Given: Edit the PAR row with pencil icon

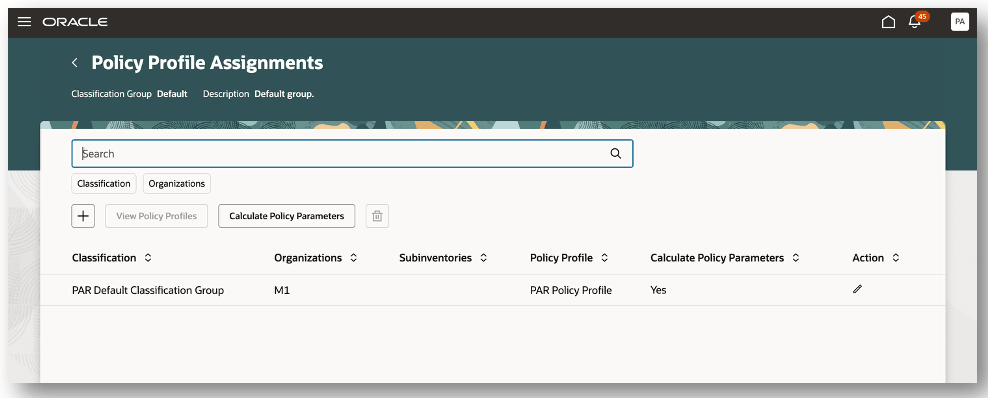Looking at the screenshot, I should [857, 289].
